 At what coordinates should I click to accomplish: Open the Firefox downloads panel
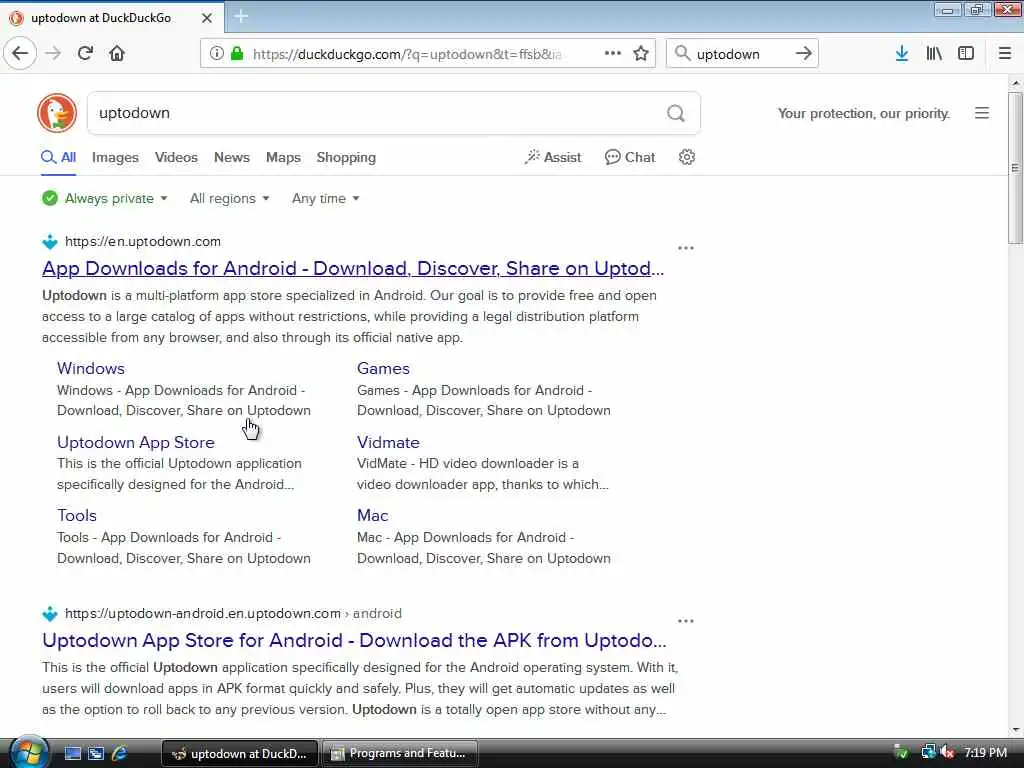(x=902, y=54)
